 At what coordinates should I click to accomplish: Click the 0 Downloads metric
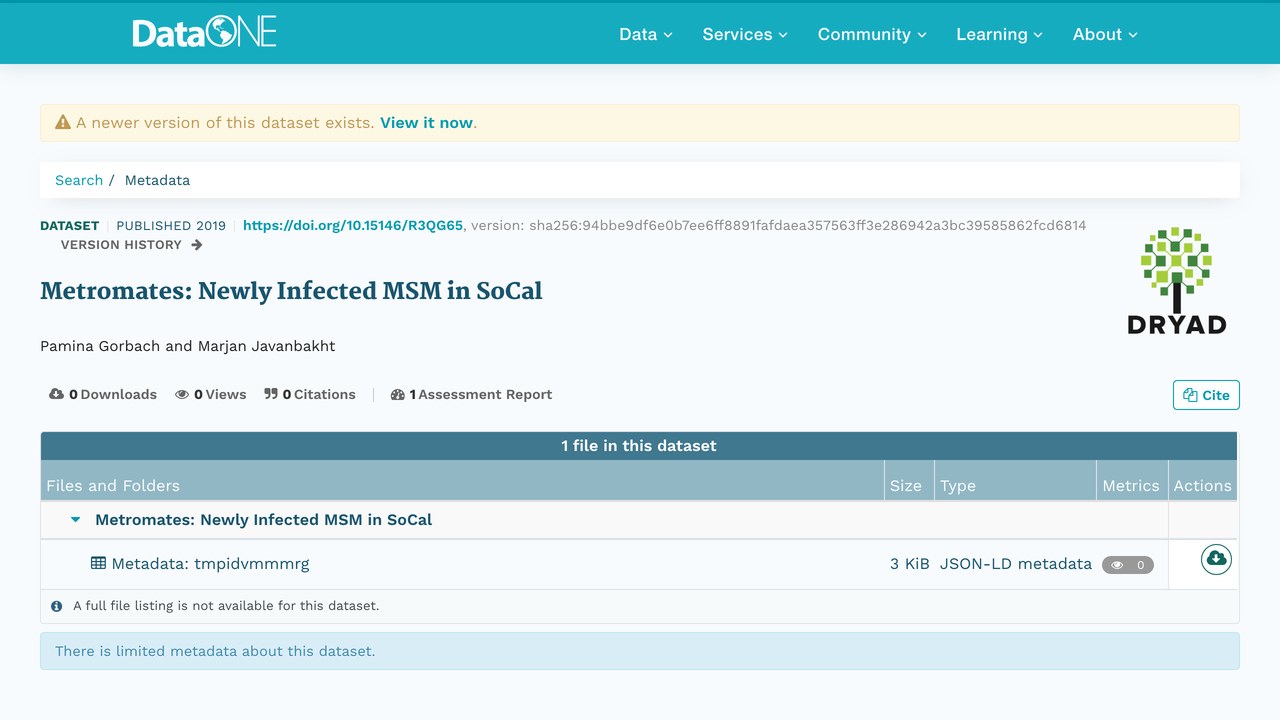click(103, 395)
